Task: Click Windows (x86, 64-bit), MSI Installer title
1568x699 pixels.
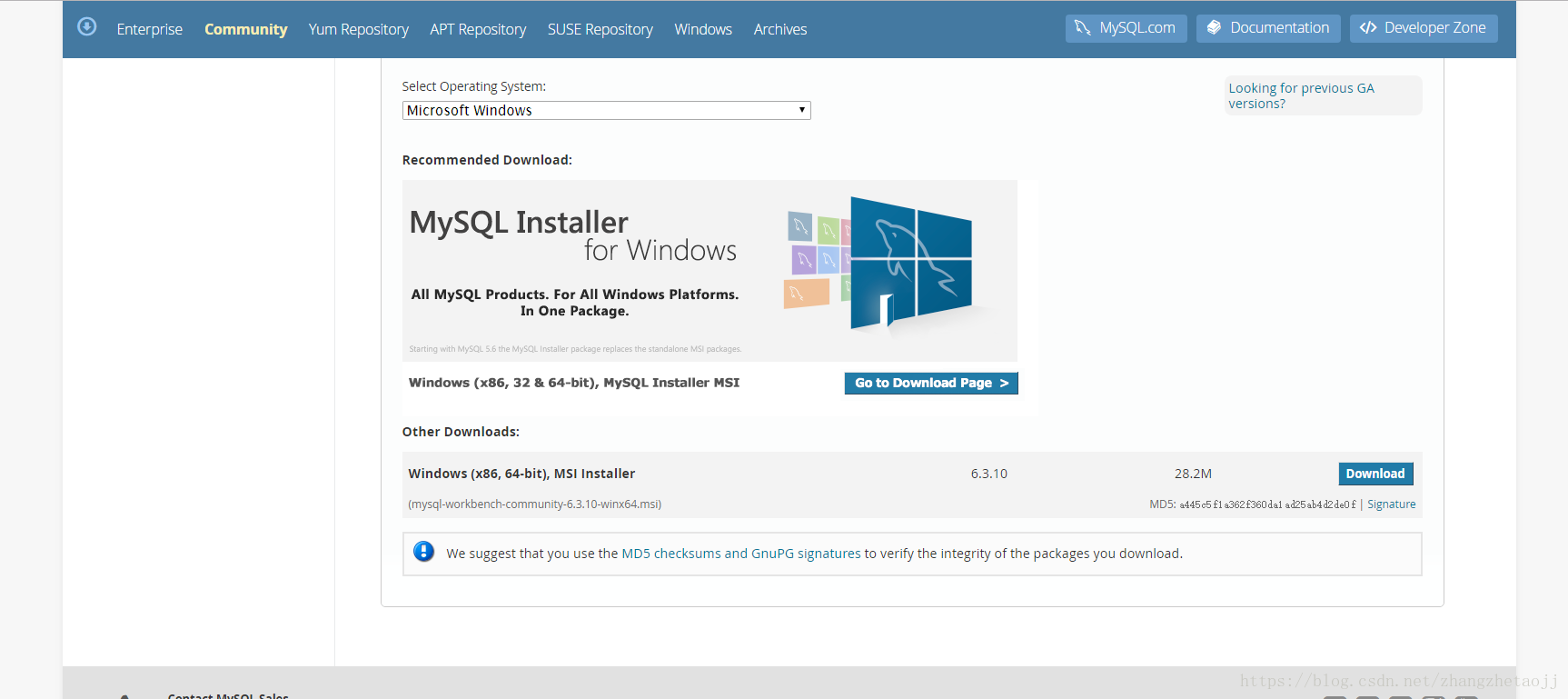Action: tap(521, 474)
